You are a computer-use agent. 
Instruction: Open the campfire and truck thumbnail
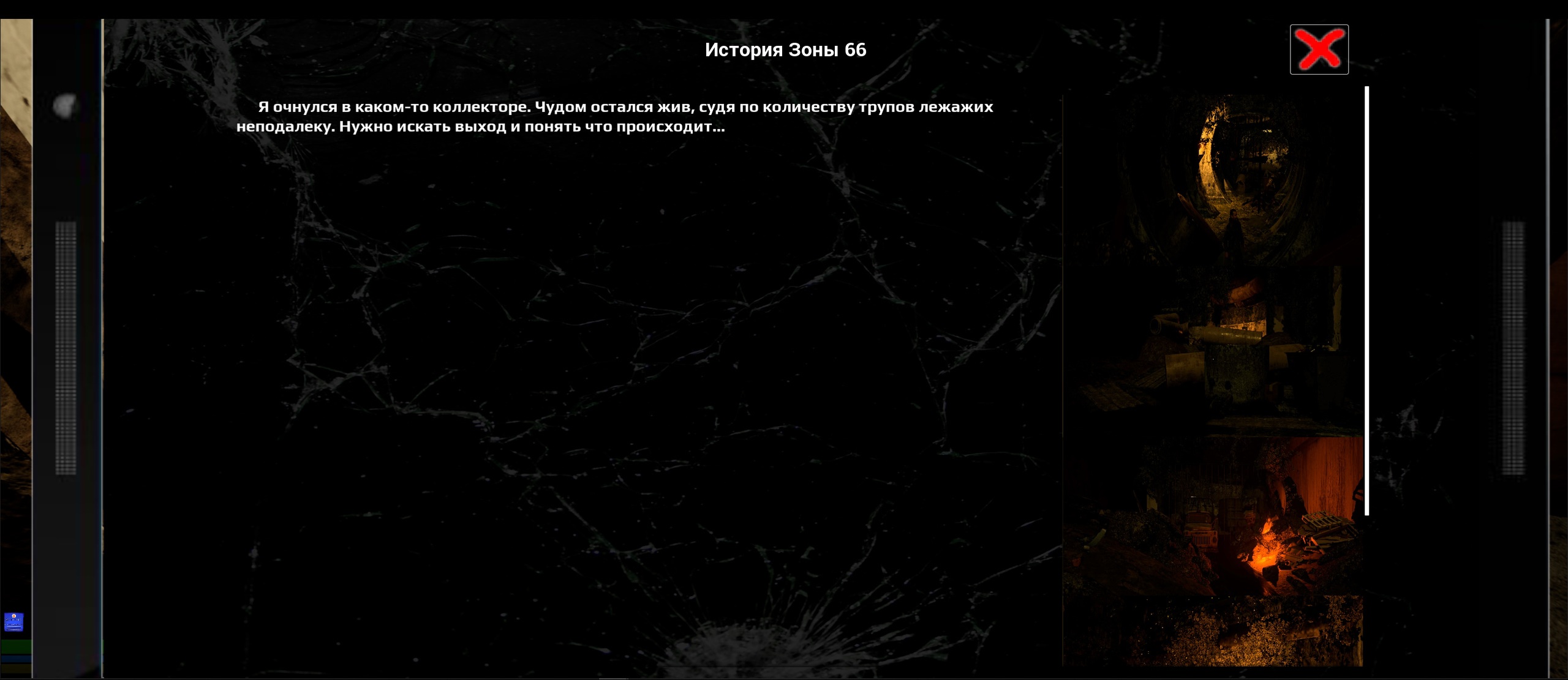(1216, 517)
